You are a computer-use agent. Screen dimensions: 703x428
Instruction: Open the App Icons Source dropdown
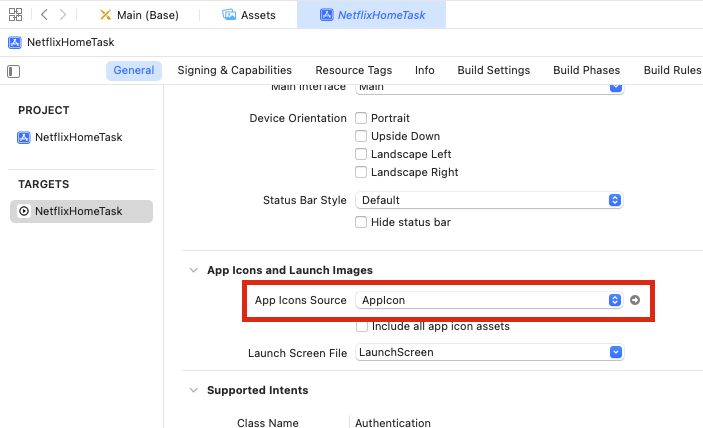tap(489, 300)
